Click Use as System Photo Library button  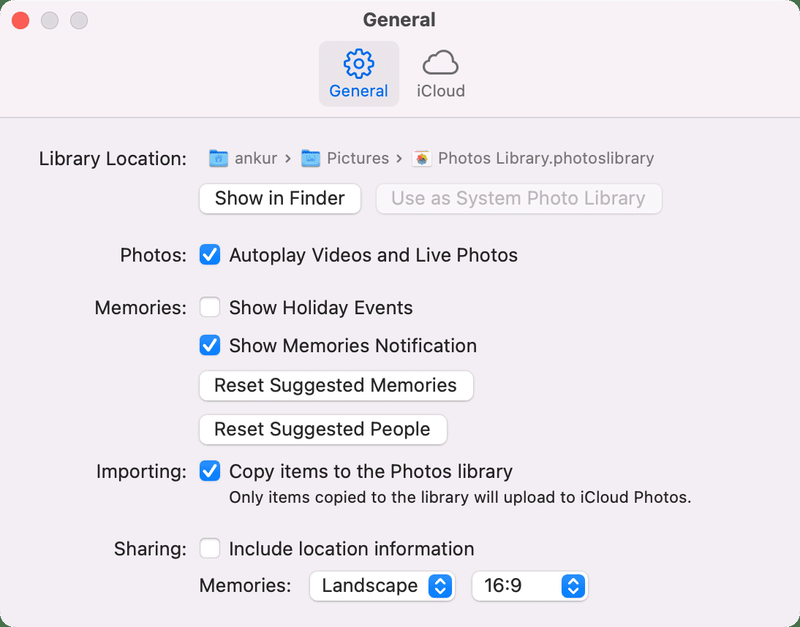[518, 198]
